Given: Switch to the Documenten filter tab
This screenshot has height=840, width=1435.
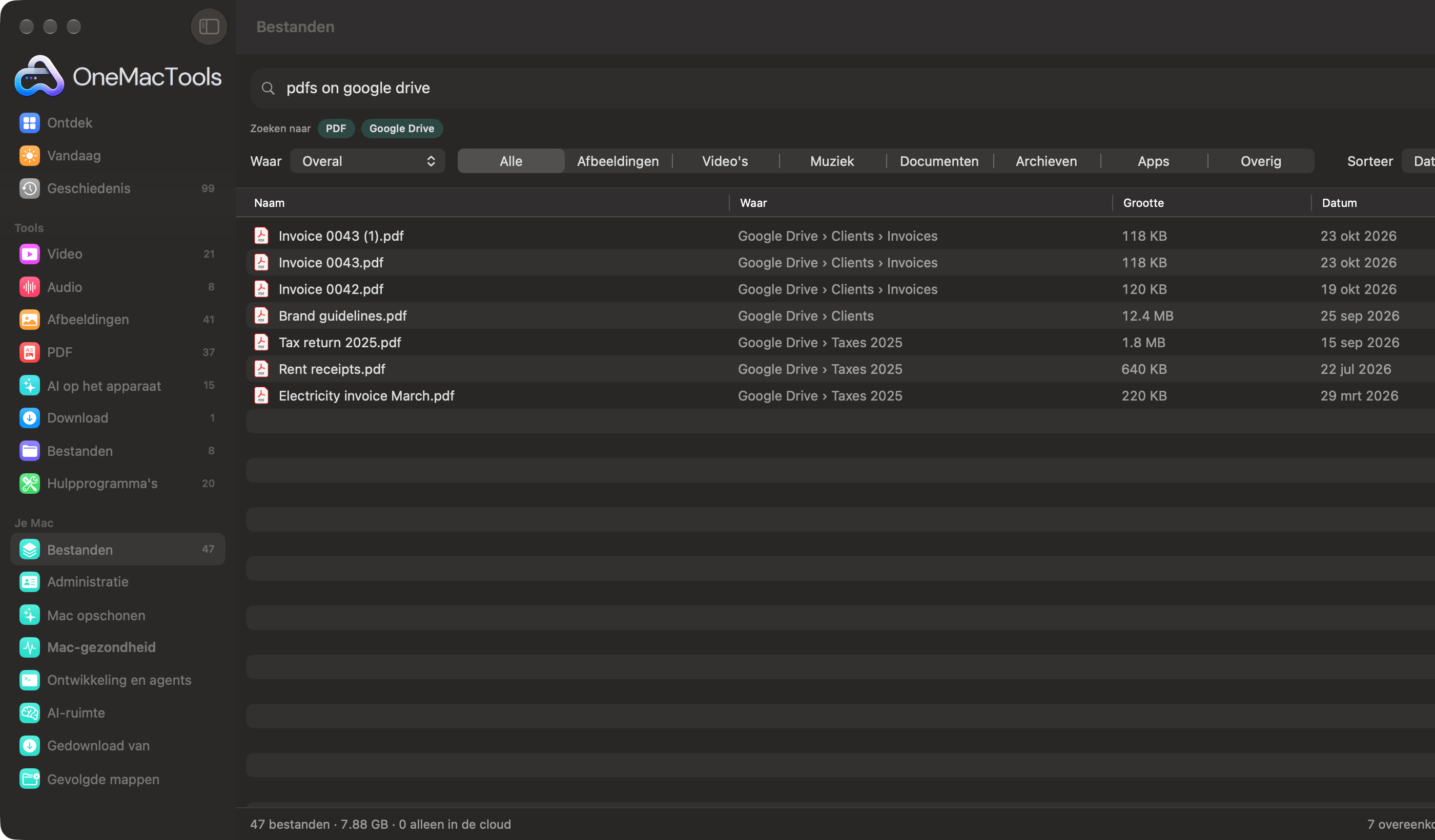Looking at the screenshot, I should 939,161.
